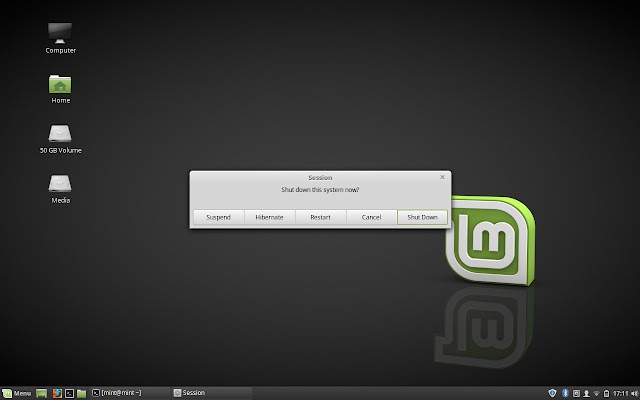
Task: Choose Hibernate in the Session dialog
Action: [269, 217]
